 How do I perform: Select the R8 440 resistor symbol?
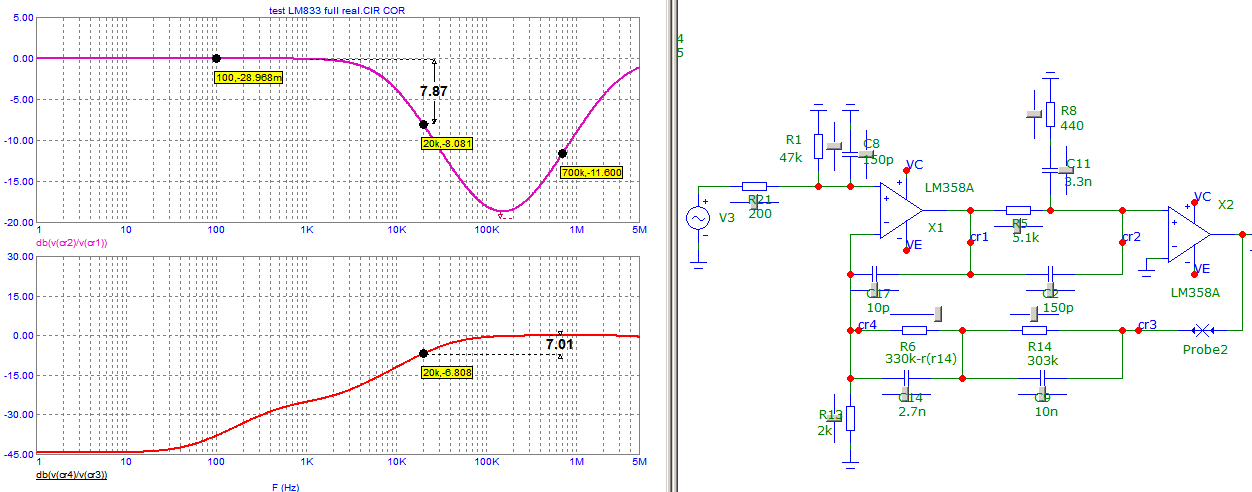pos(1050,113)
